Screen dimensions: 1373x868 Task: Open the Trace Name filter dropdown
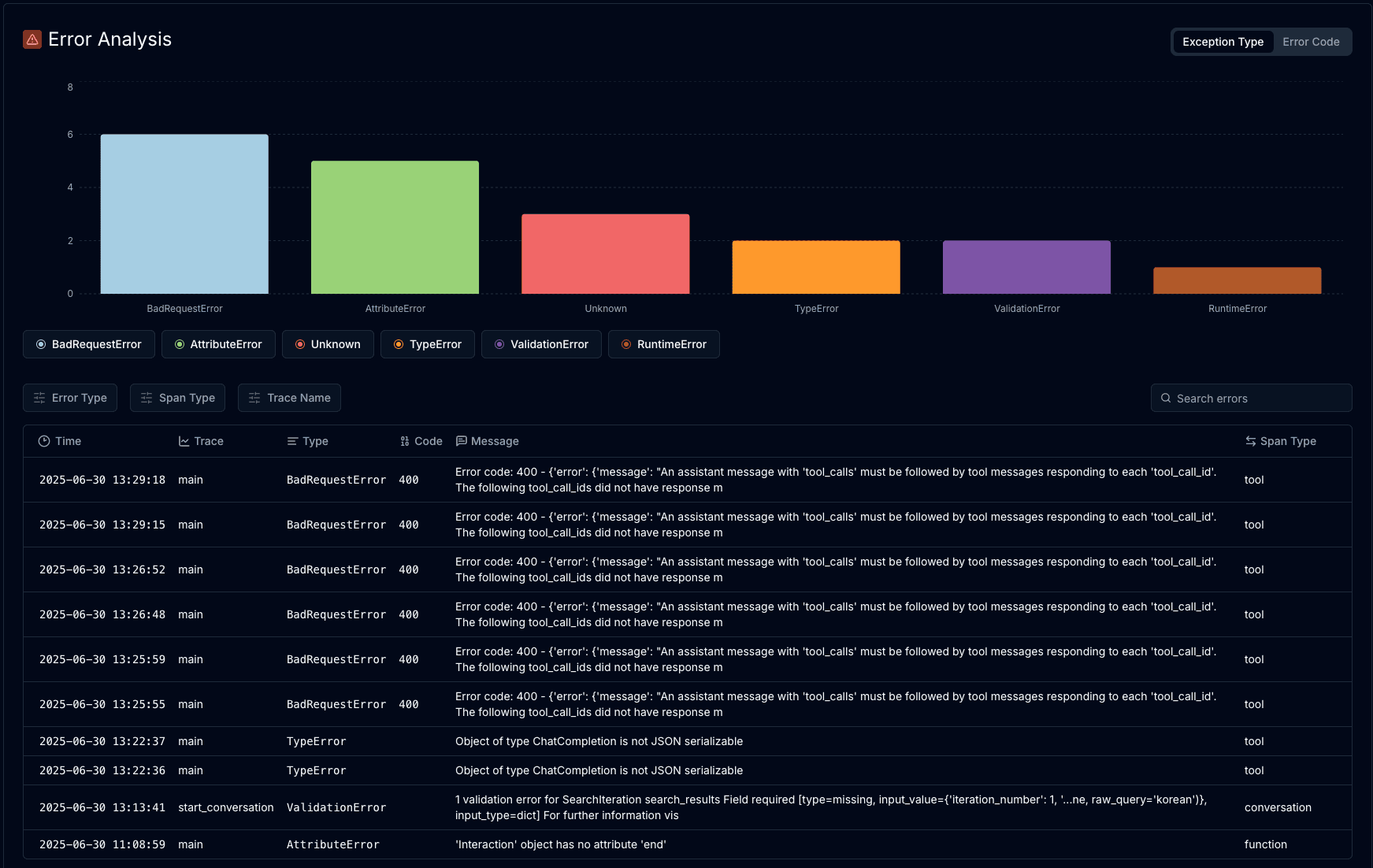tap(289, 398)
